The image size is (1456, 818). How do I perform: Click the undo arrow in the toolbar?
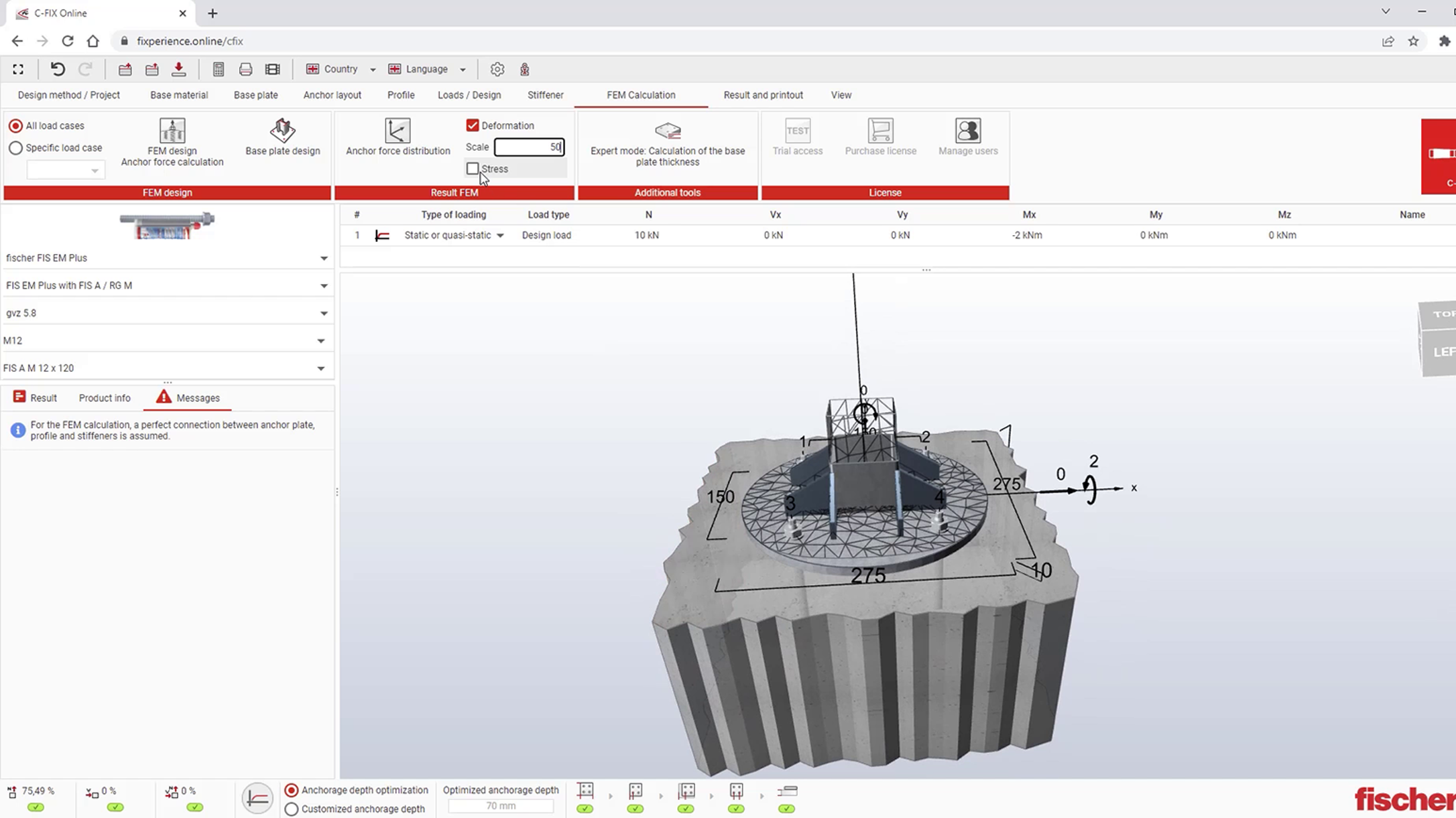pyautogui.click(x=58, y=69)
